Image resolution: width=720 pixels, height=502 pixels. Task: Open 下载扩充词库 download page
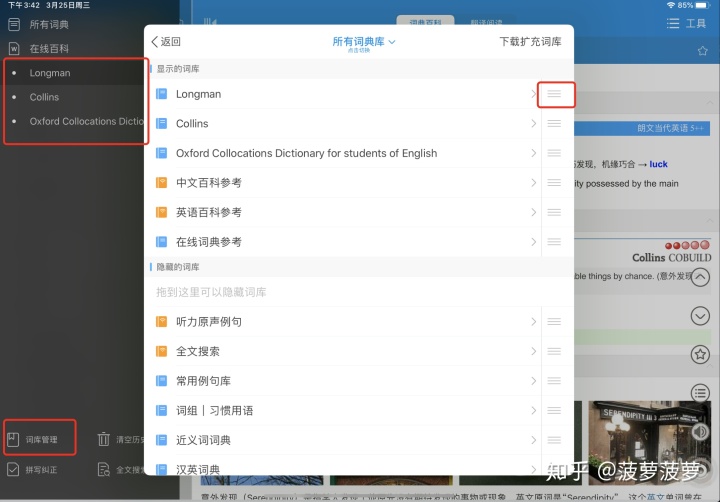point(530,42)
